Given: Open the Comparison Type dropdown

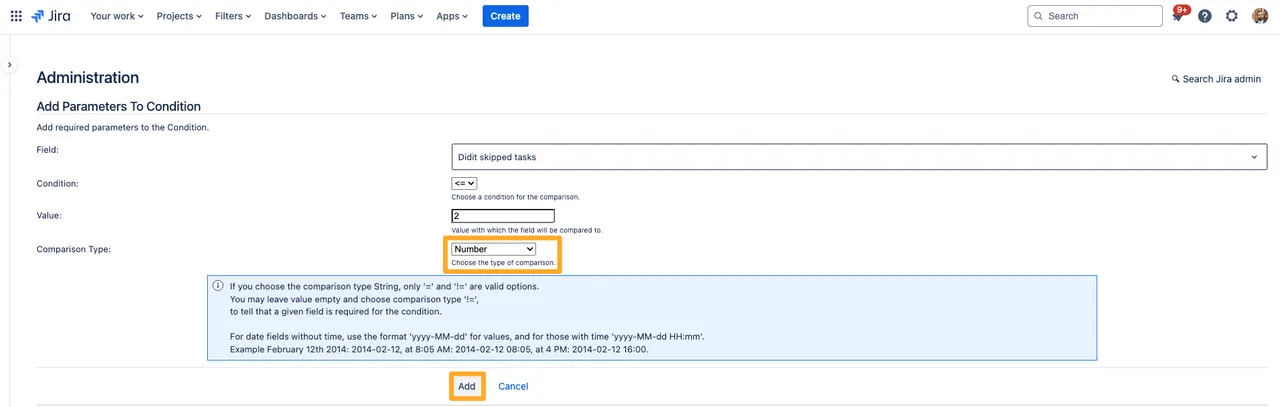Looking at the screenshot, I should pos(494,249).
